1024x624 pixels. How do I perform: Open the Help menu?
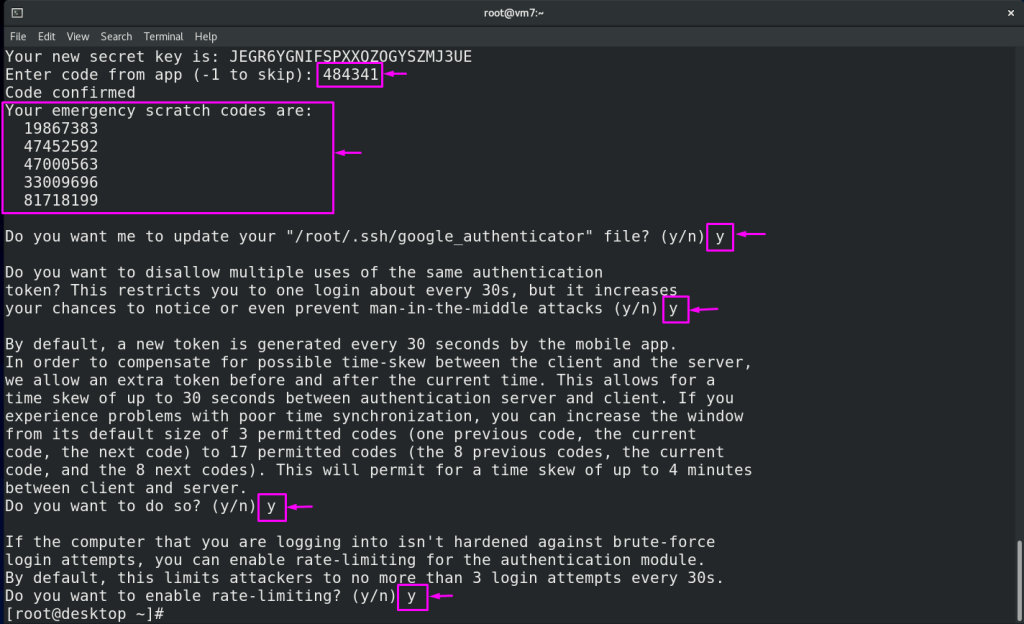206,36
